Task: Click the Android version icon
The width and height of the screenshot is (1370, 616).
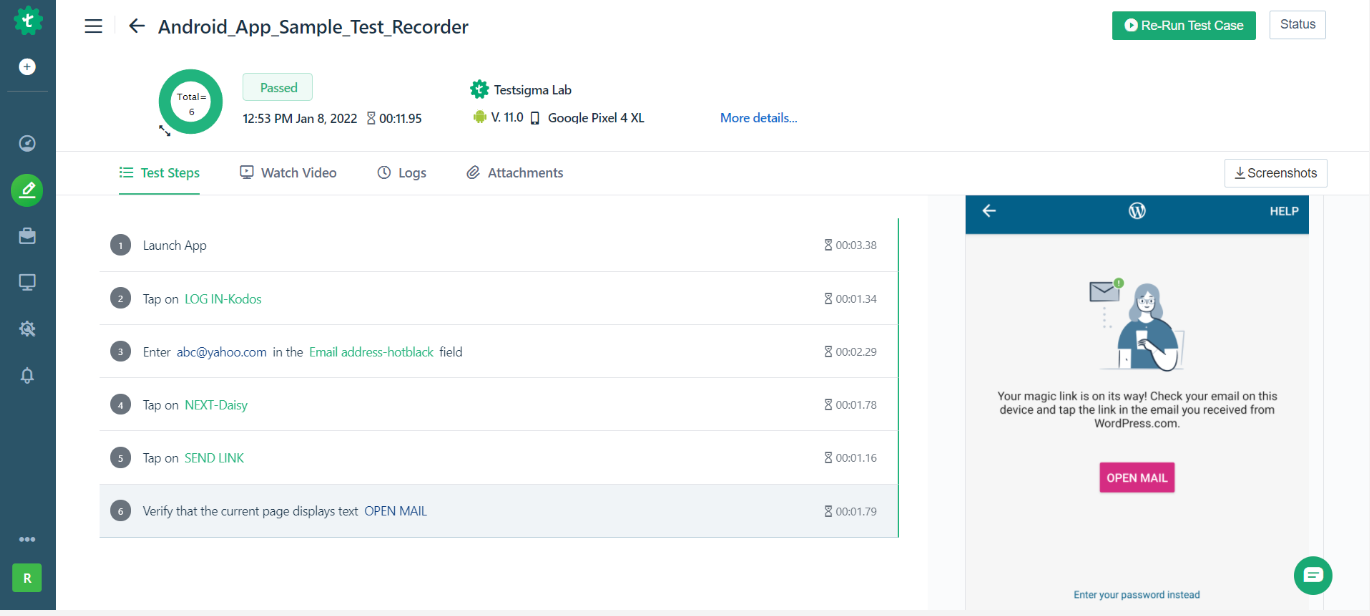Action: [x=480, y=118]
